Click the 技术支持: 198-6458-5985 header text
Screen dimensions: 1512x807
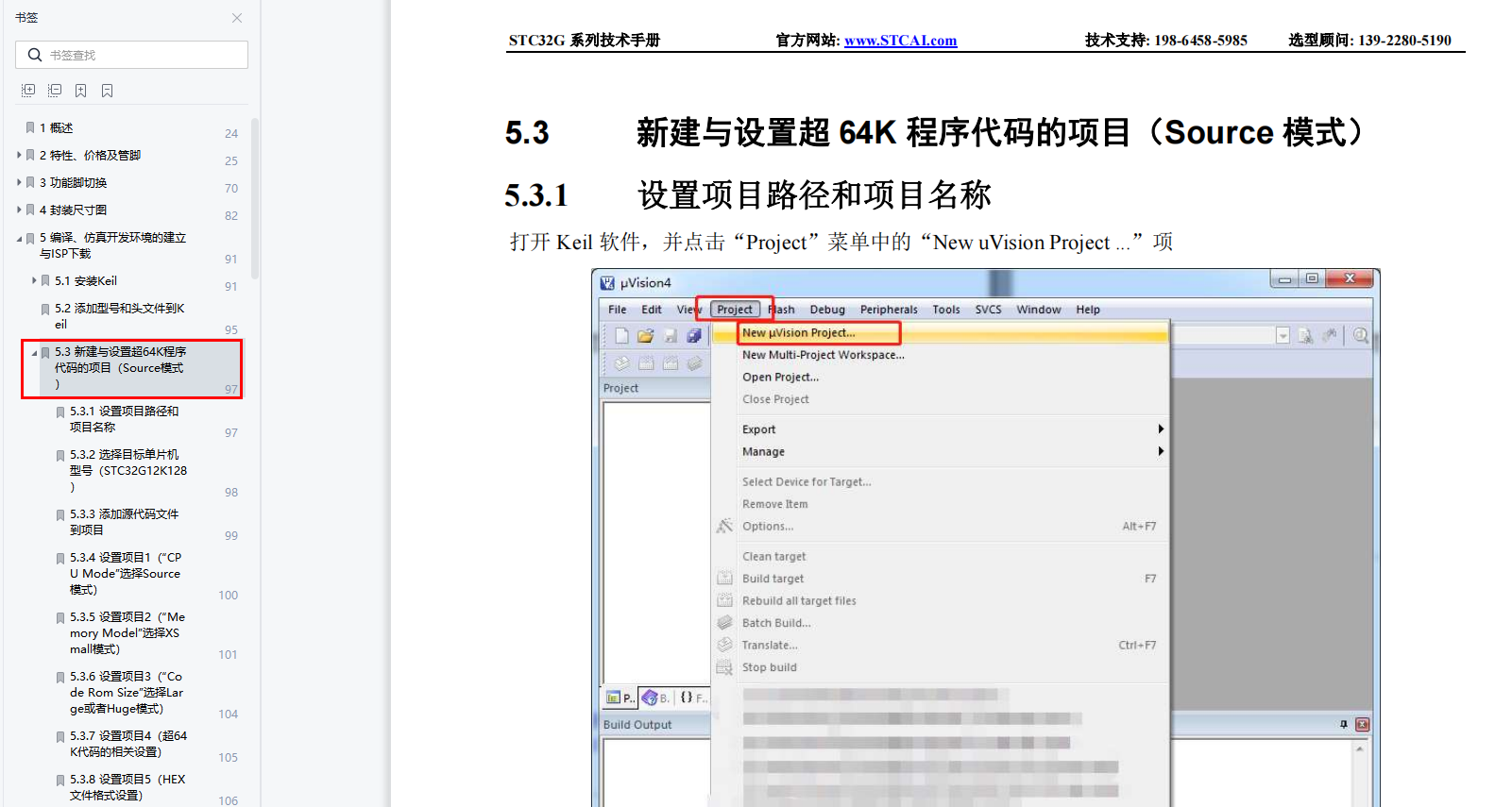[x=1165, y=40]
